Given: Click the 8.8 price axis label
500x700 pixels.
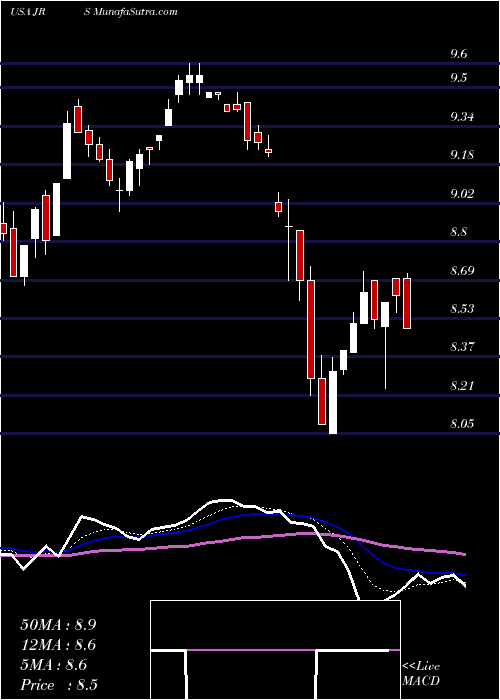Looking at the screenshot, I should [459, 232].
